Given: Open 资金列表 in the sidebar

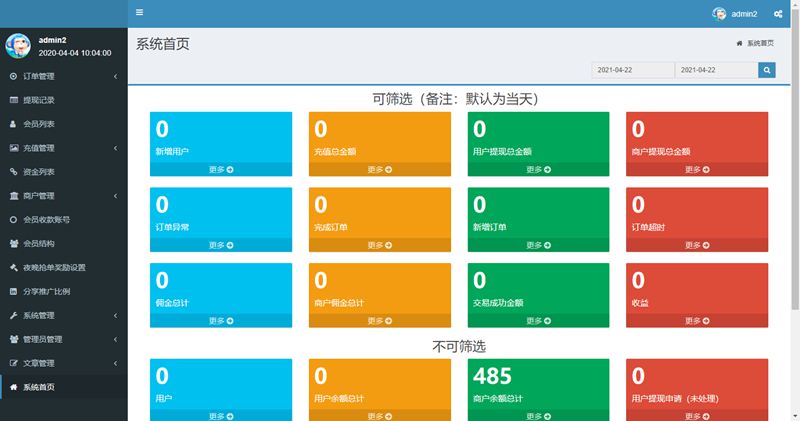Looking at the screenshot, I should [x=39, y=172].
